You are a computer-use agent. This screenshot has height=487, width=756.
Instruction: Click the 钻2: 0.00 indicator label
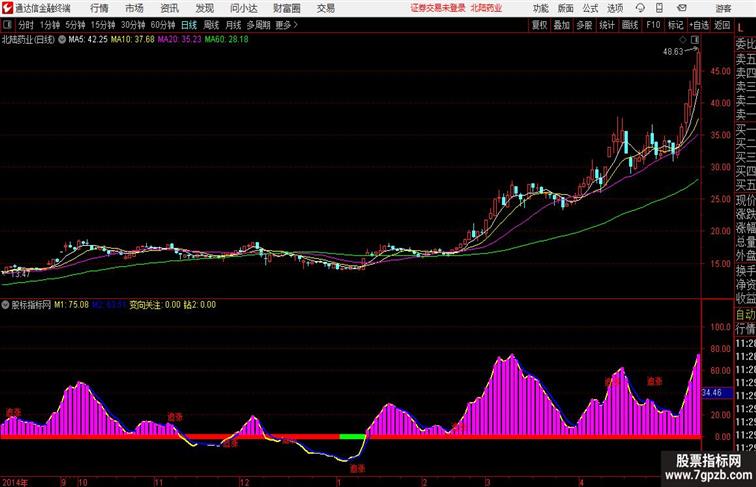[200, 305]
